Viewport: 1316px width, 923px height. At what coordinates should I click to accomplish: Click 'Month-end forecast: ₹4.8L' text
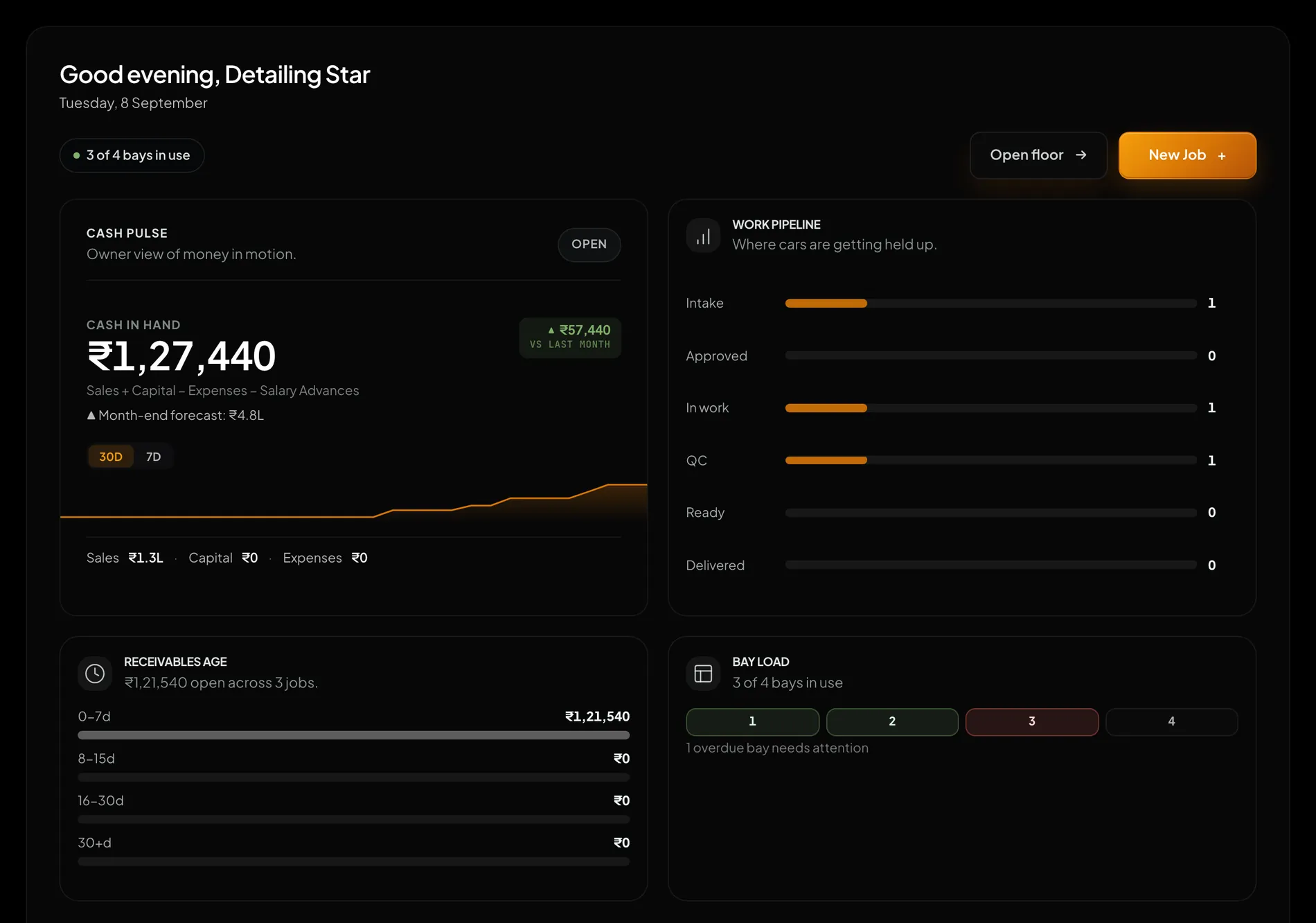pos(181,415)
